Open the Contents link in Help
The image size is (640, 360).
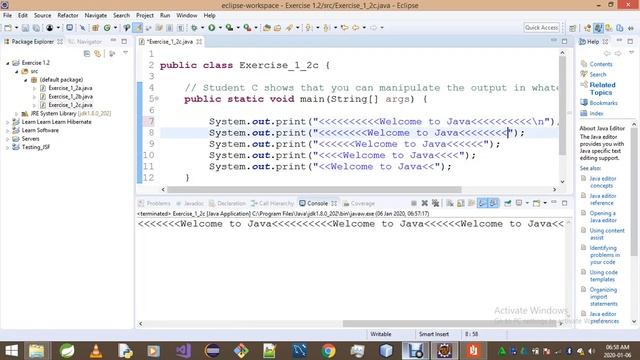(x=600, y=64)
